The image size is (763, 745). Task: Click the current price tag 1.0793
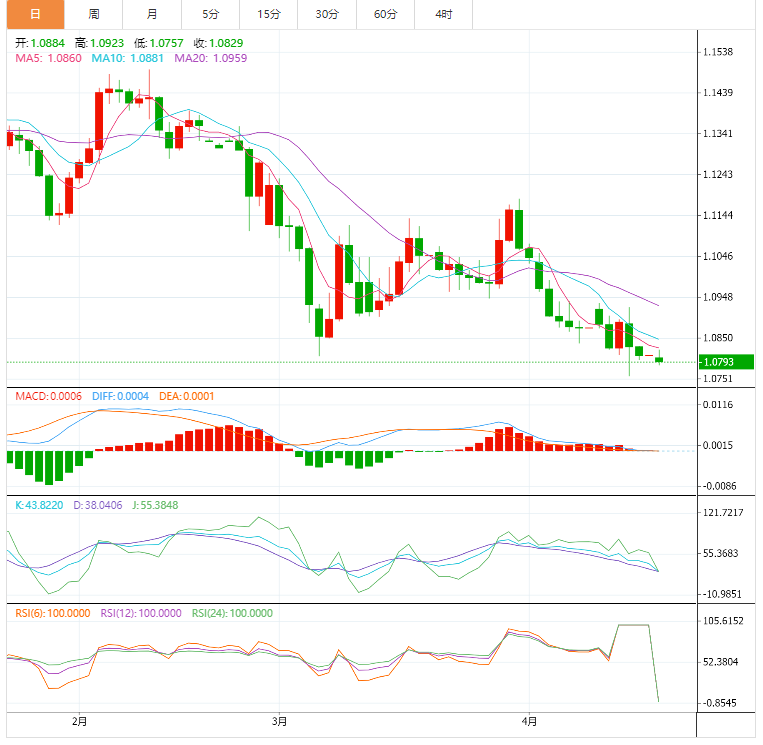726,362
